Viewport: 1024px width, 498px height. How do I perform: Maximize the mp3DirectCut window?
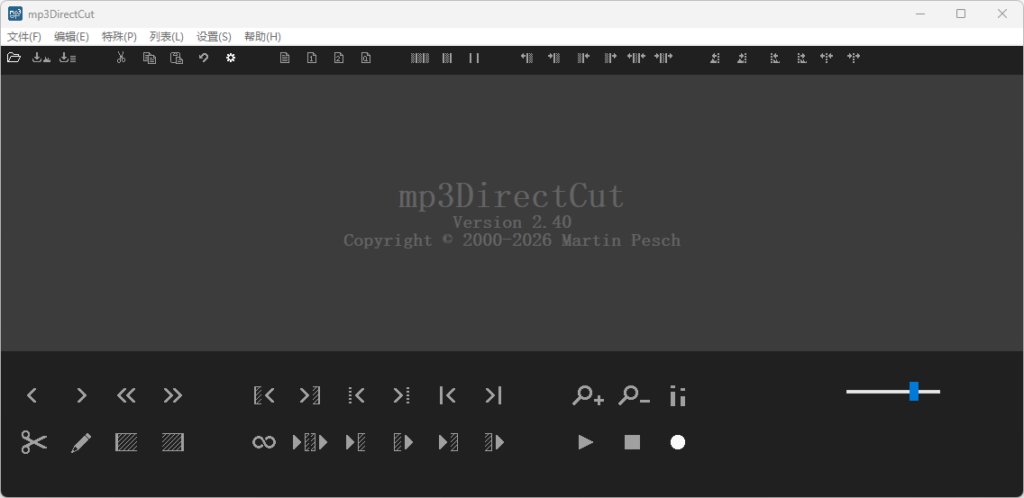pos(961,14)
